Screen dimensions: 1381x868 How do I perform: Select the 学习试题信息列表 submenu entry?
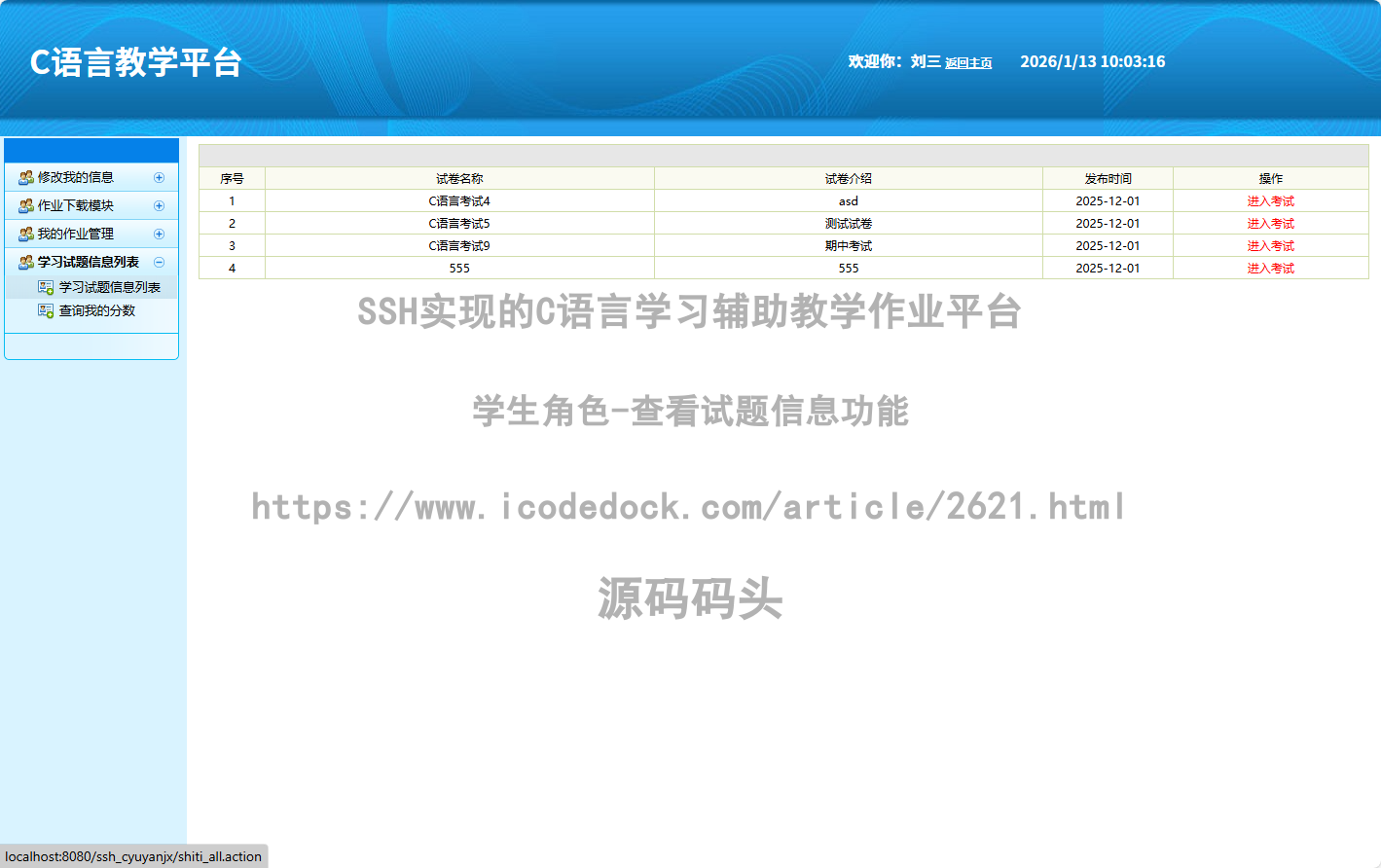click(x=109, y=288)
